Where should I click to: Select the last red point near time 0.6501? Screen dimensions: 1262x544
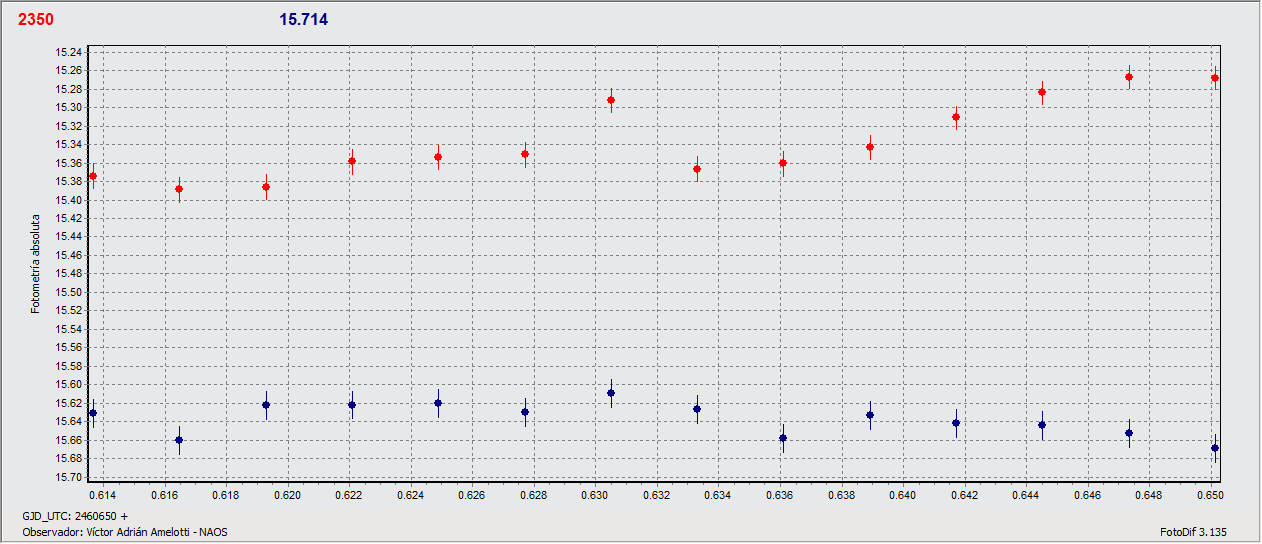pos(1215,78)
